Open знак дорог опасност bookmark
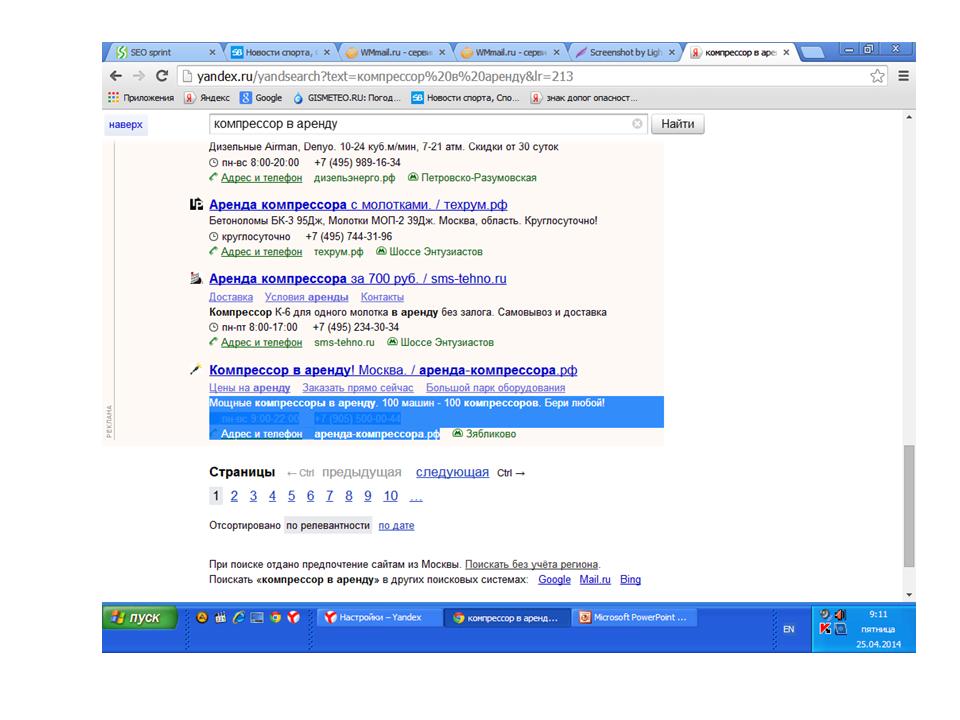The image size is (960, 720). point(584,98)
